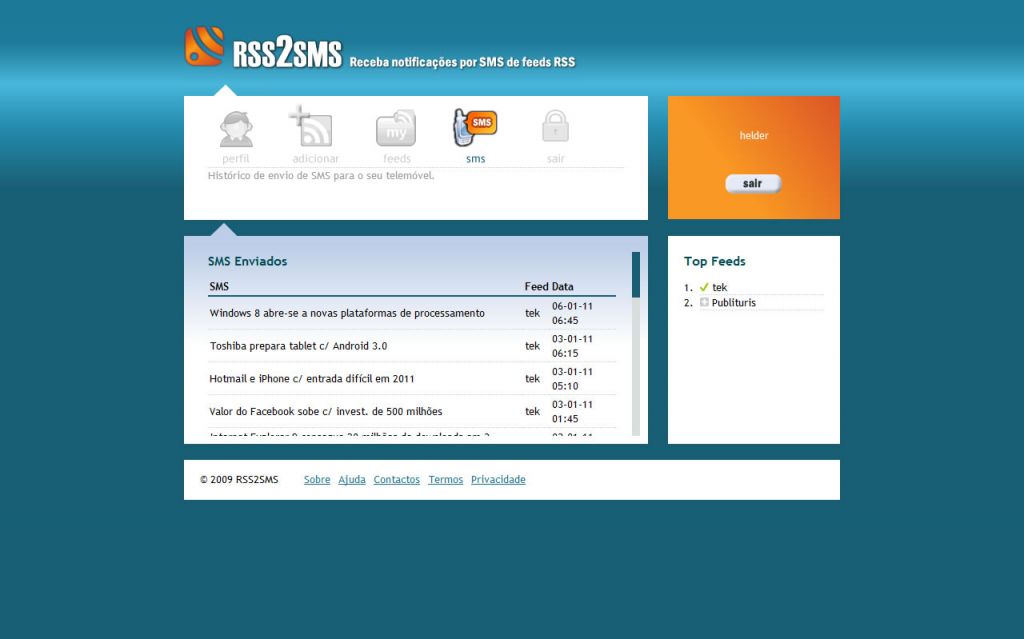Toggle green checkmark next to tek feed
The image size is (1024, 639).
704,288
